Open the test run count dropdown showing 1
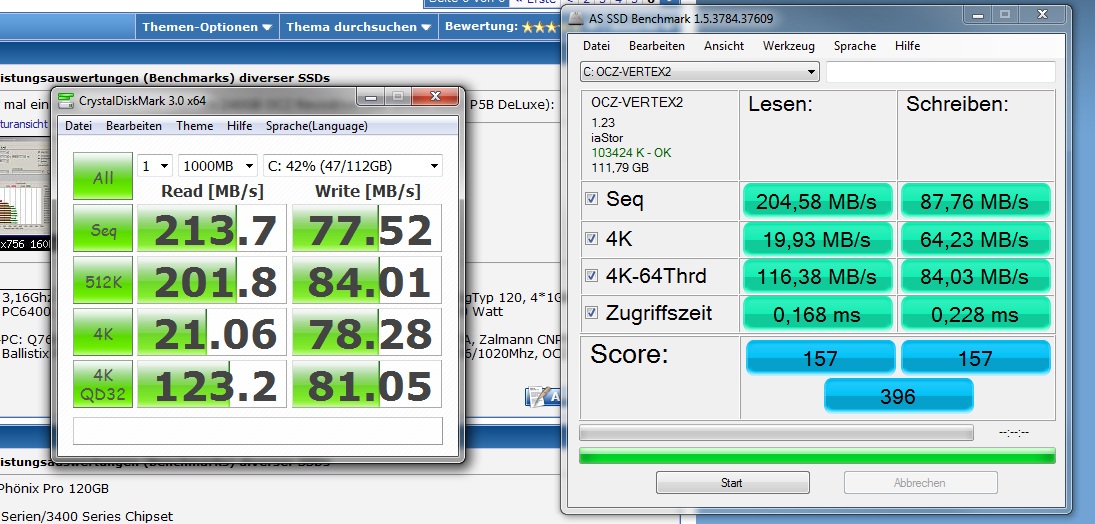Image resolution: width=1095 pixels, height=524 pixels. click(x=155, y=166)
